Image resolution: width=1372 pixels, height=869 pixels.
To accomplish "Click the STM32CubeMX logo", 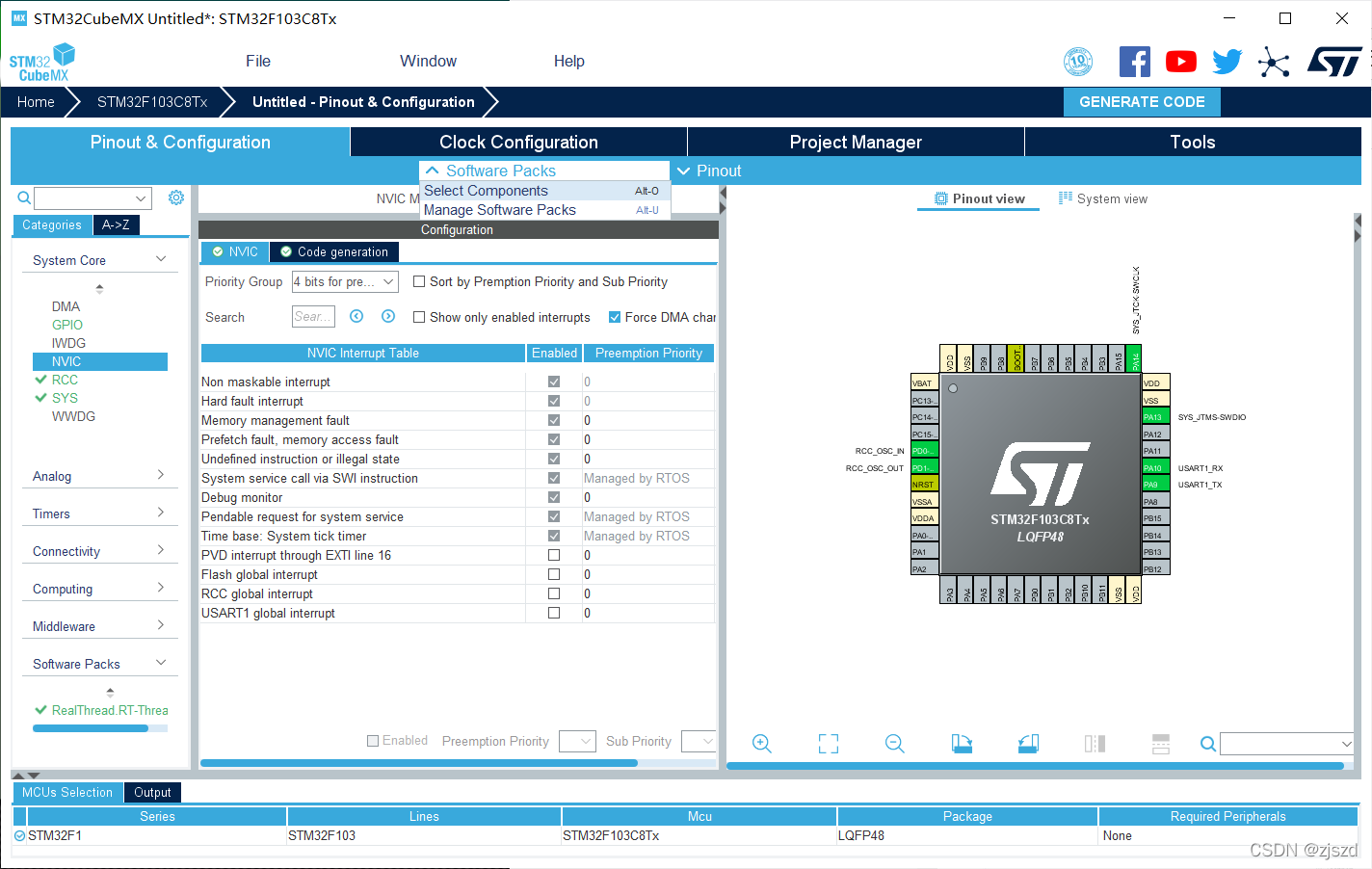I will (41, 63).
